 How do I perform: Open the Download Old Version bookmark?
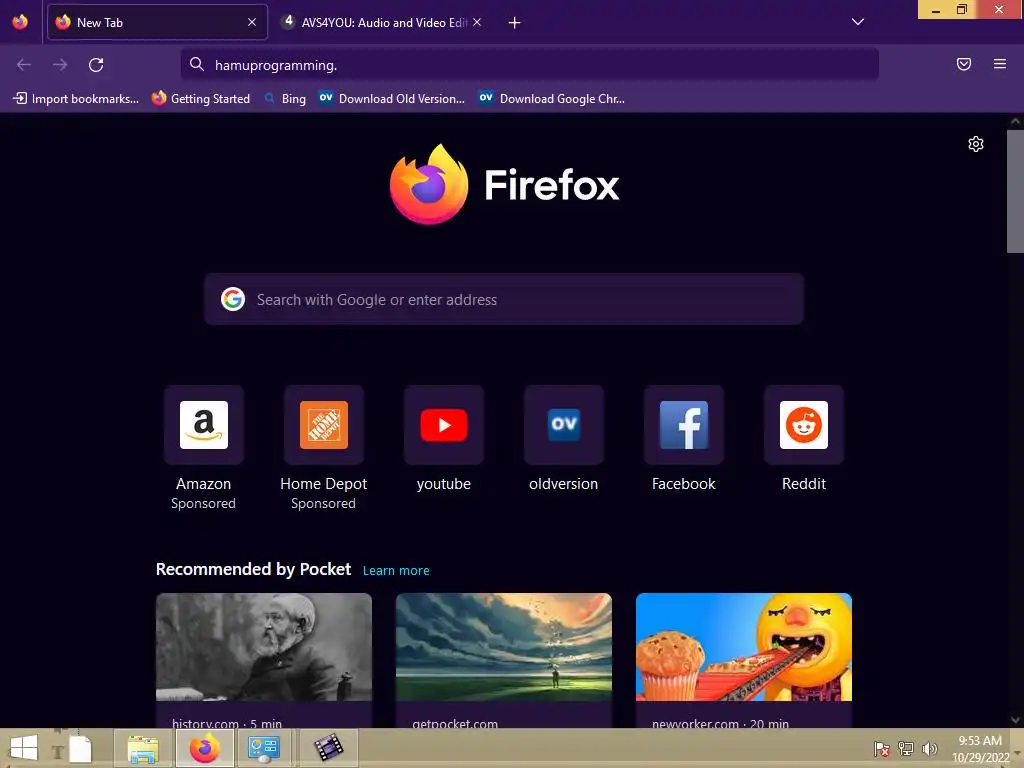[392, 99]
